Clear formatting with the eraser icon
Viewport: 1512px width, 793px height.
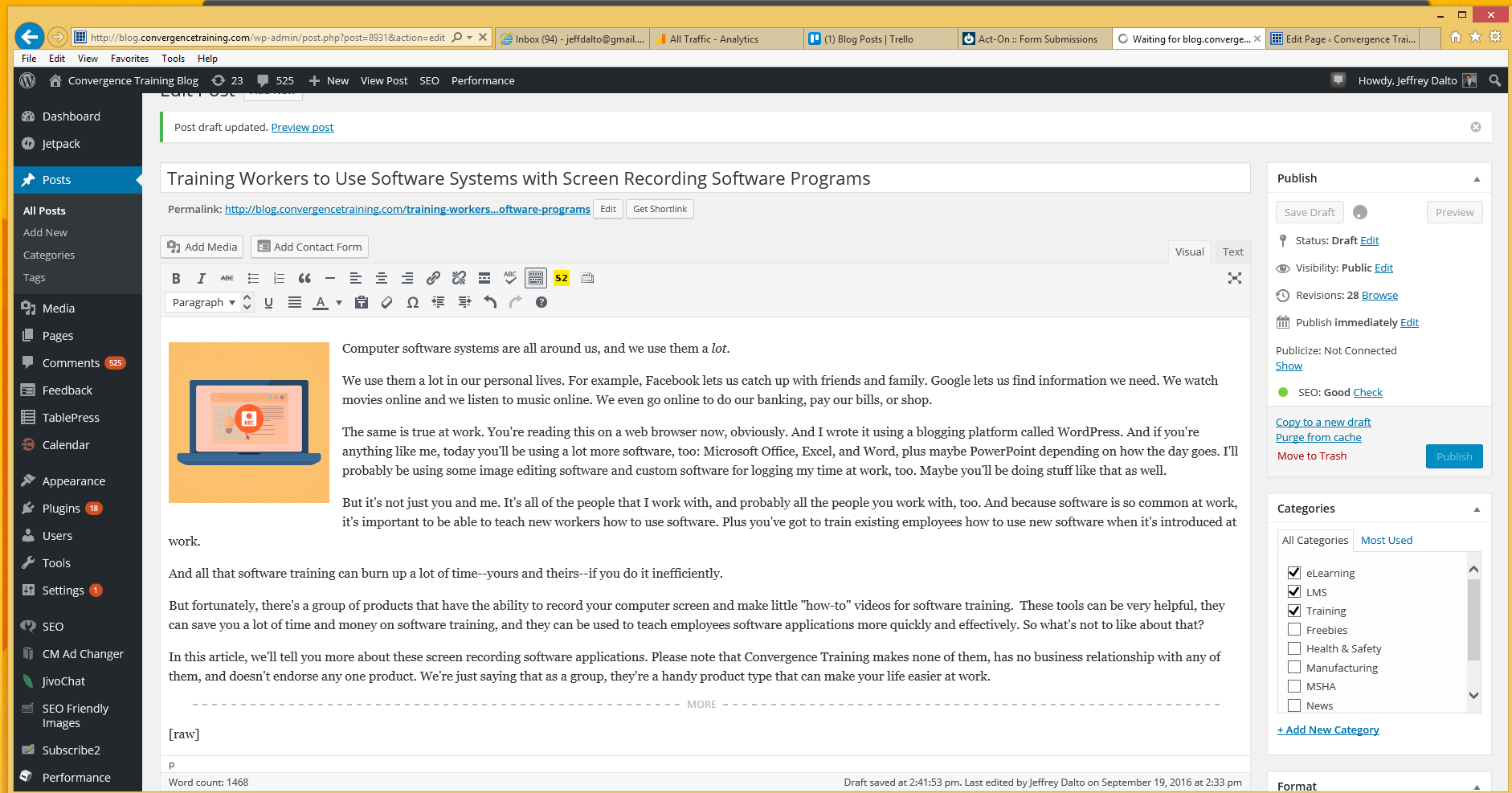387,302
